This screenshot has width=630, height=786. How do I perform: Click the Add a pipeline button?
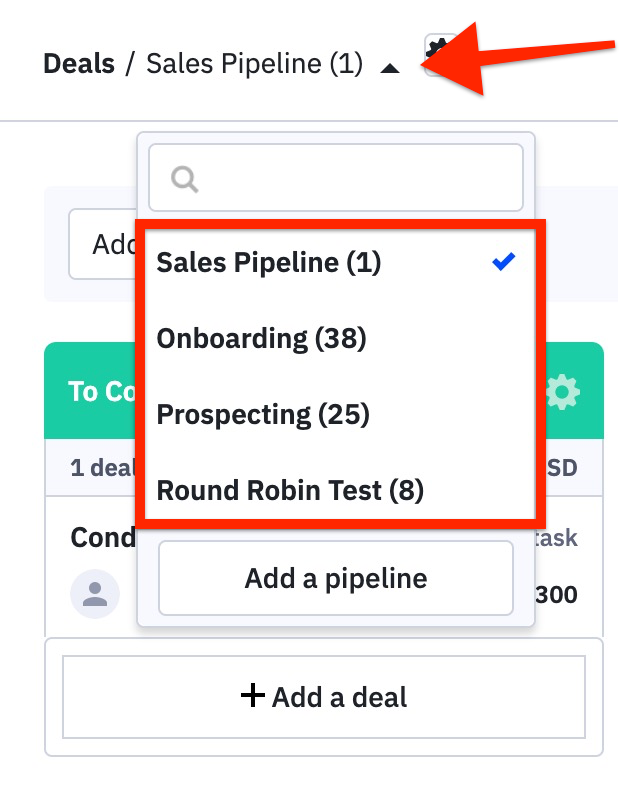pos(336,578)
